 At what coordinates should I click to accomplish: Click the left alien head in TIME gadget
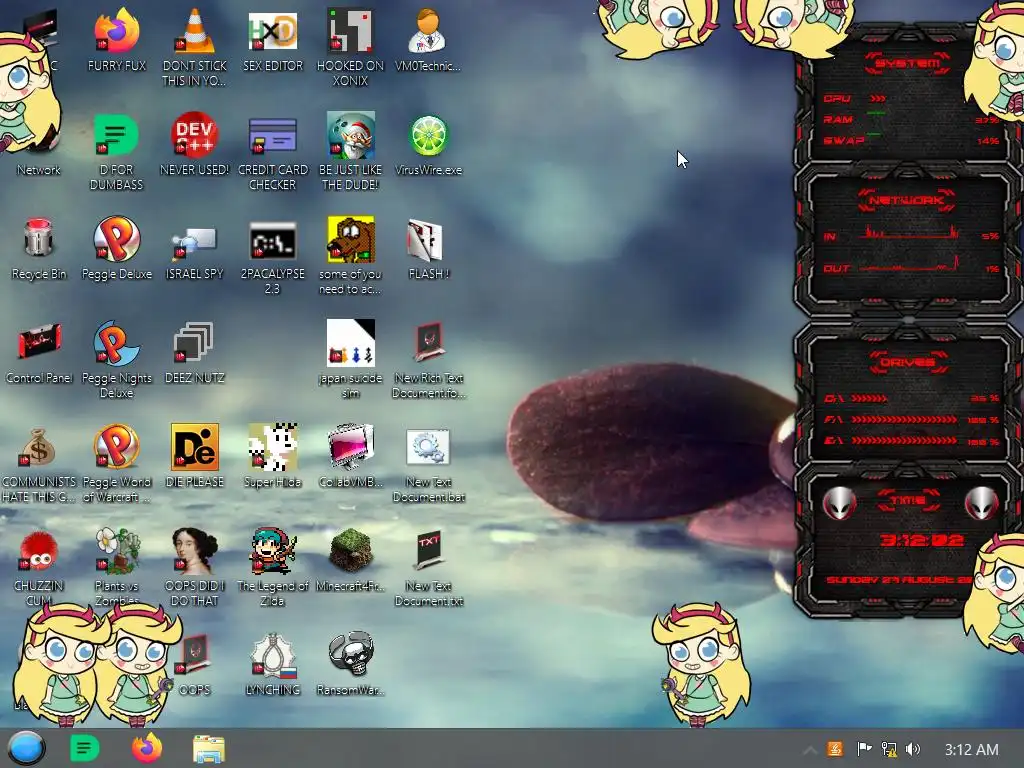pyautogui.click(x=840, y=503)
